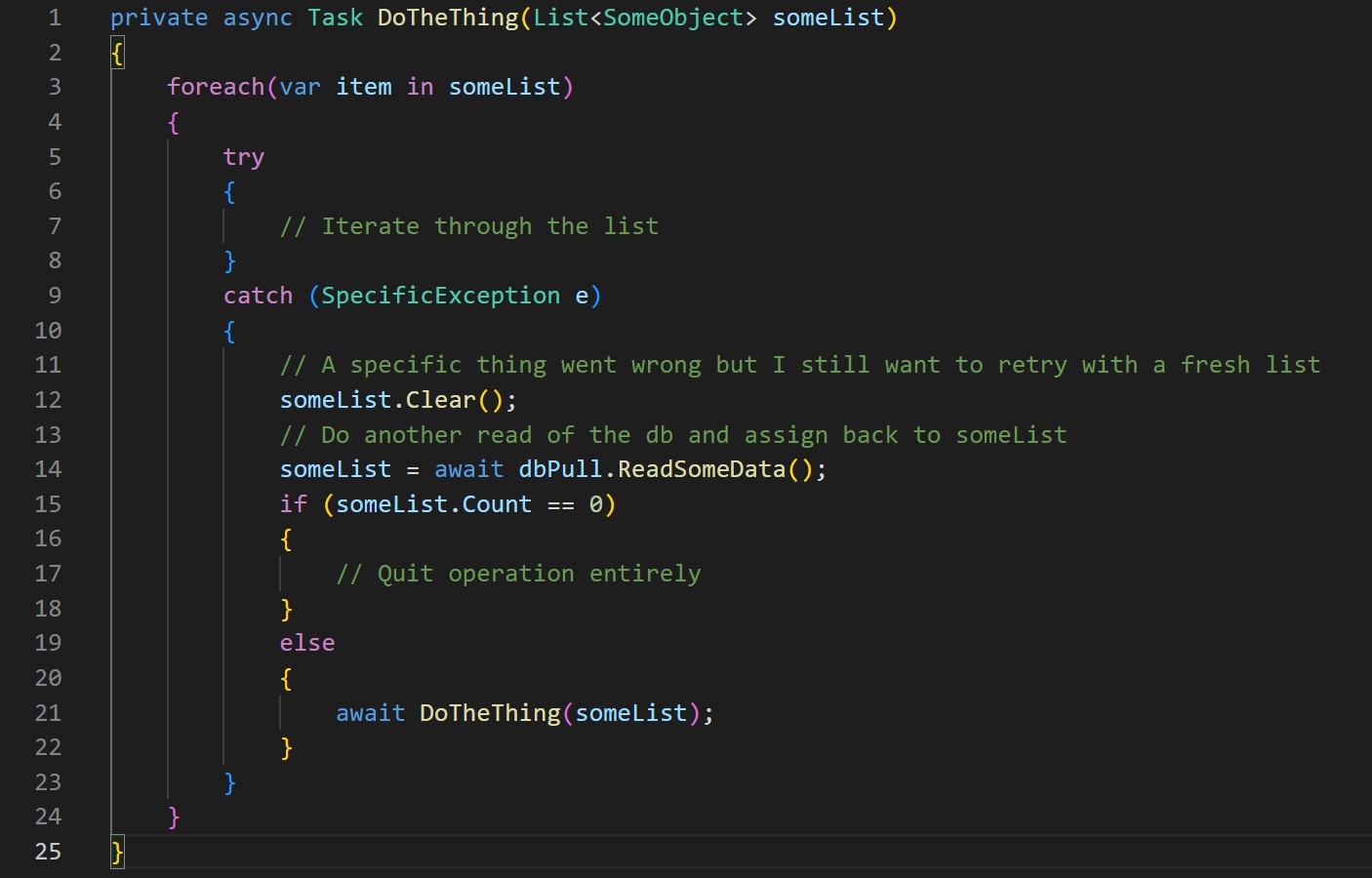Click the 'item' loop variable

coord(364,87)
